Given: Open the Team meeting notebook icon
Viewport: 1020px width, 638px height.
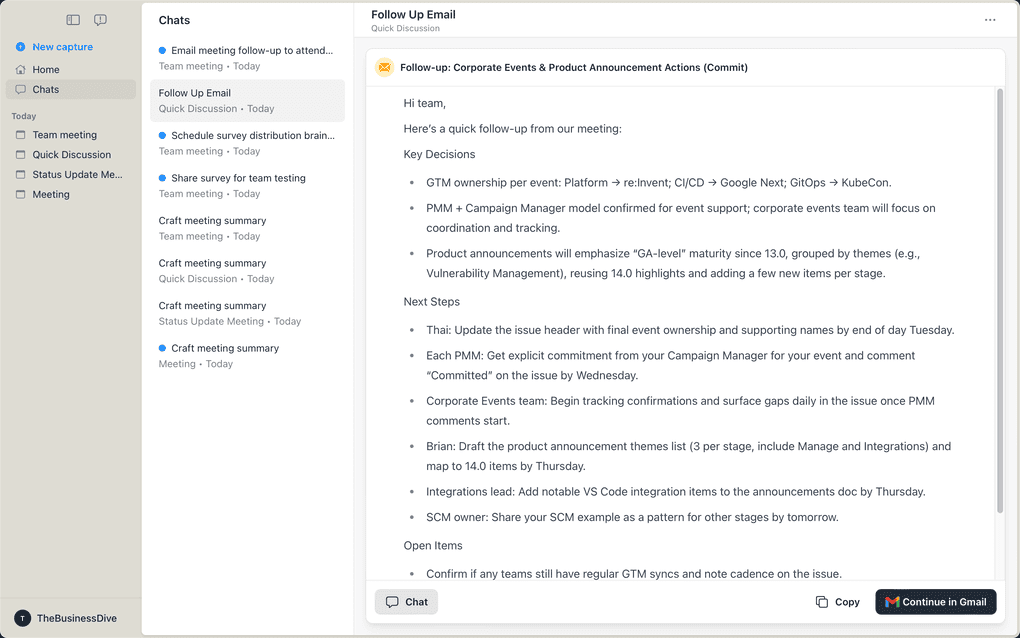Looking at the screenshot, I should coord(21,134).
